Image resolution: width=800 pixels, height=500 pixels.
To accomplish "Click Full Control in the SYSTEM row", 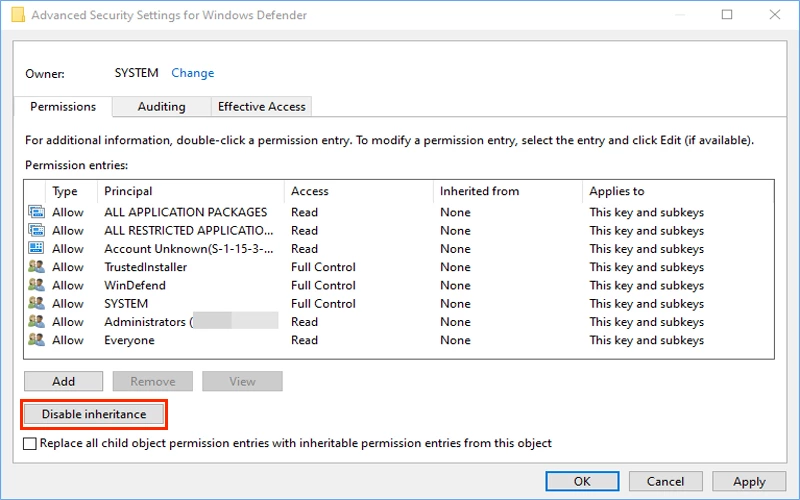I will tap(323, 304).
